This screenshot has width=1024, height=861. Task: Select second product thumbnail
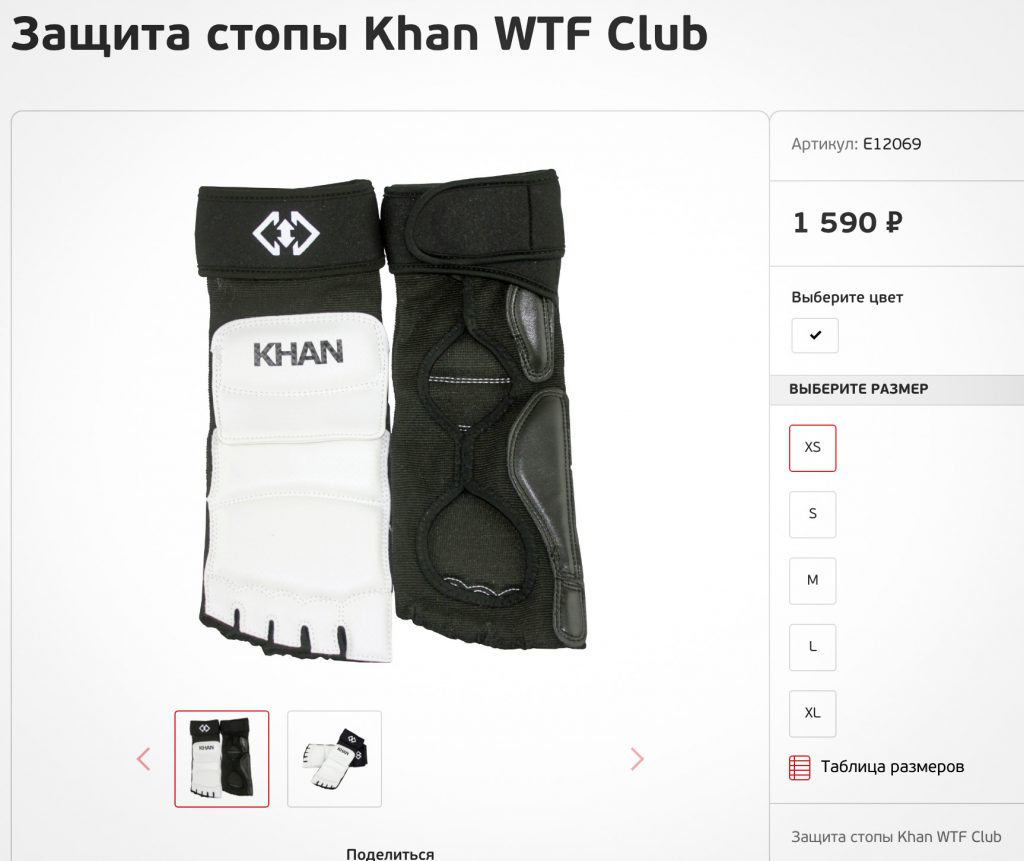(334, 758)
